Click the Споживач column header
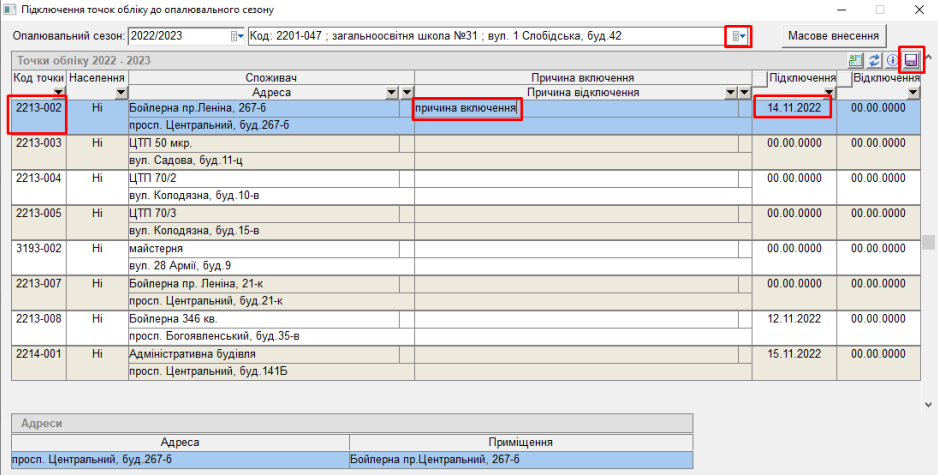The height and width of the screenshot is (475, 938). [271, 78]
